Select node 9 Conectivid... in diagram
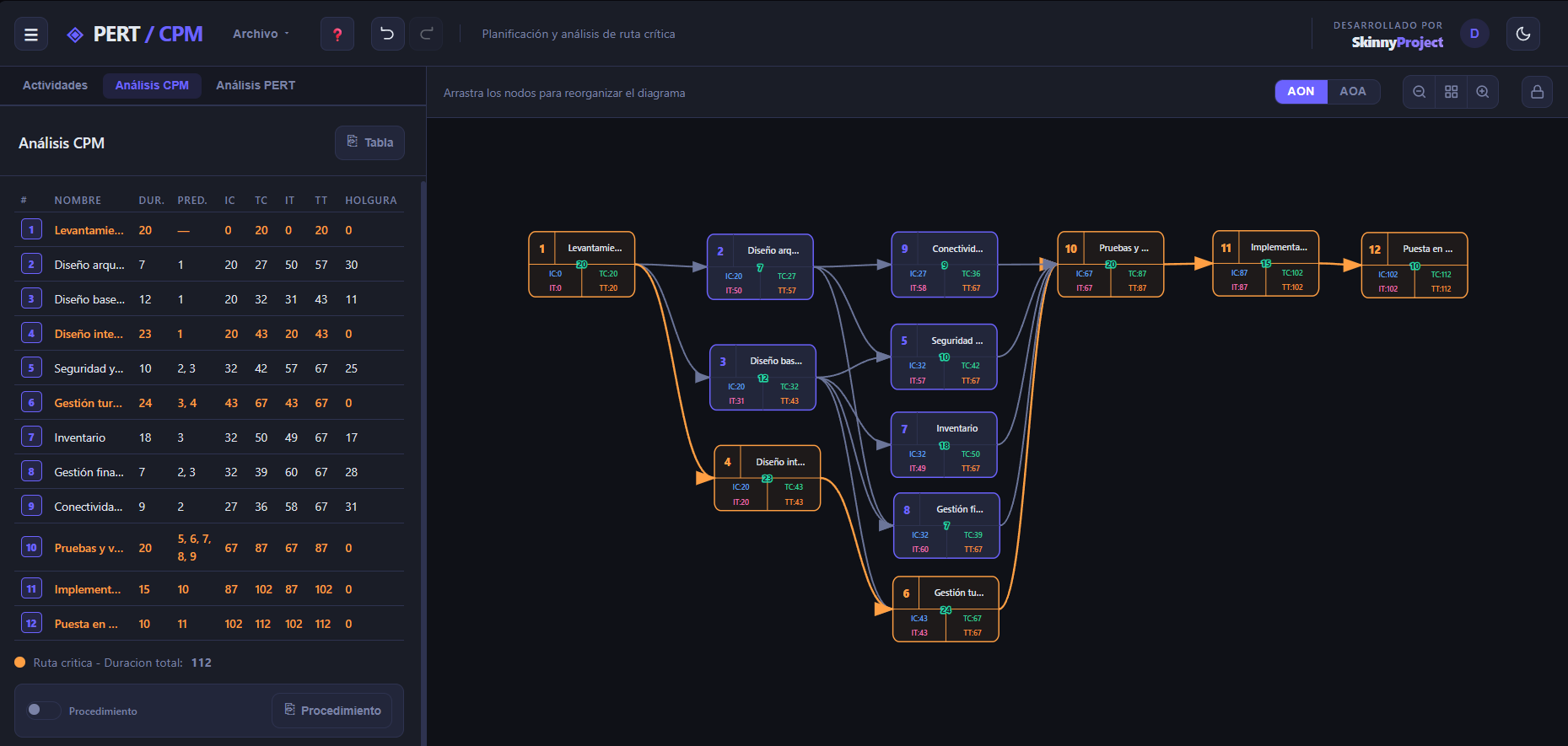Screen dimensions: 1568x746 pyautogui.click(x=945, y=265)
